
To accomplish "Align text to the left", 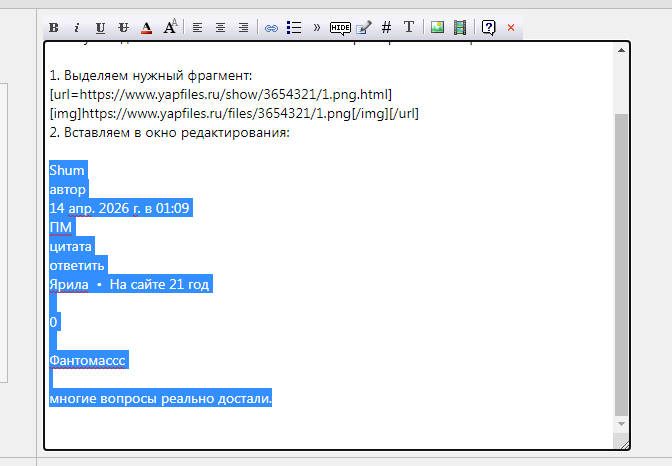I will coord(197,28).
